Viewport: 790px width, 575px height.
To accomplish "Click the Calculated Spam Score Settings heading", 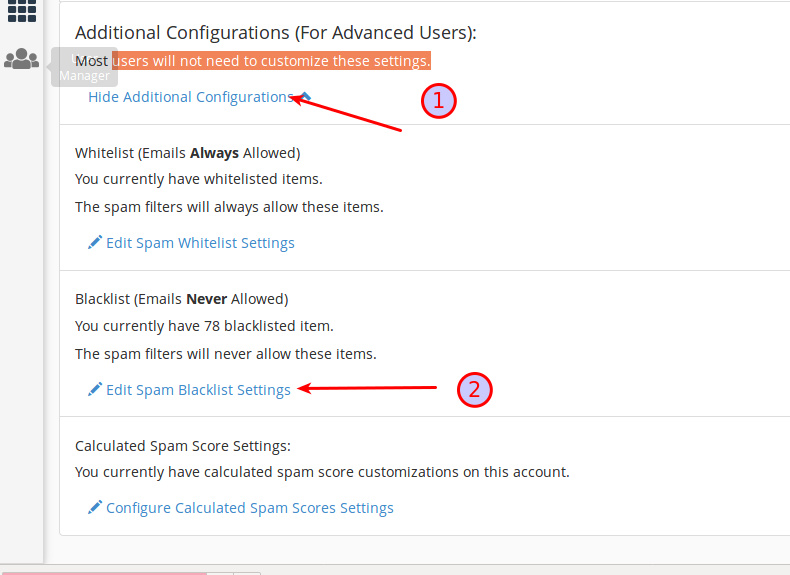I will pos(183,446).
